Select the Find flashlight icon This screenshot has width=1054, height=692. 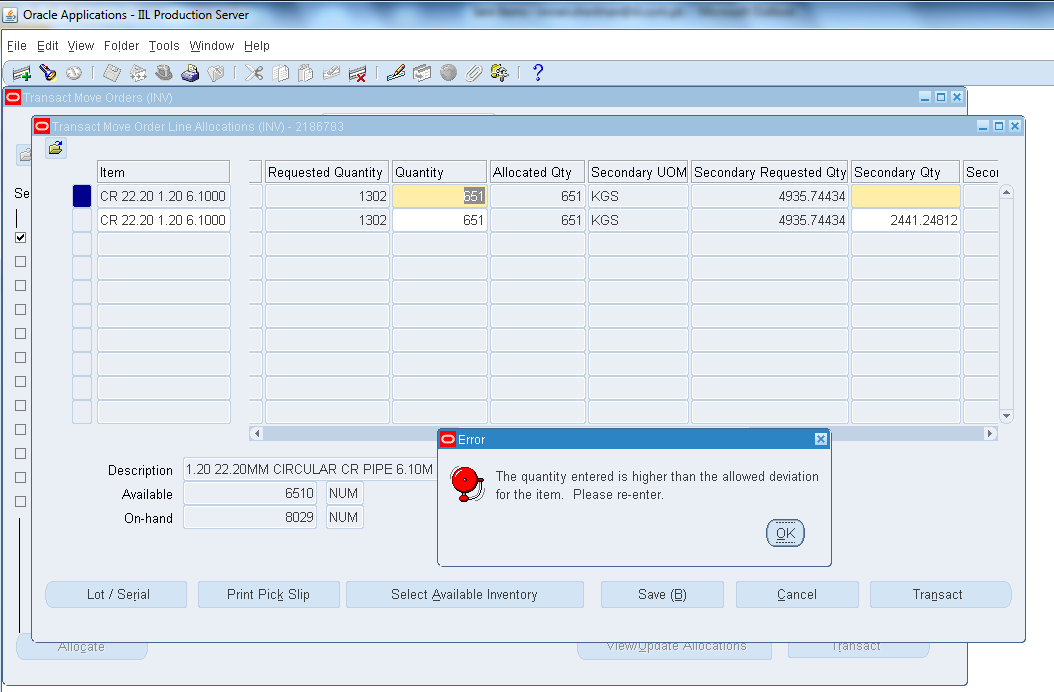click(47, 72)
